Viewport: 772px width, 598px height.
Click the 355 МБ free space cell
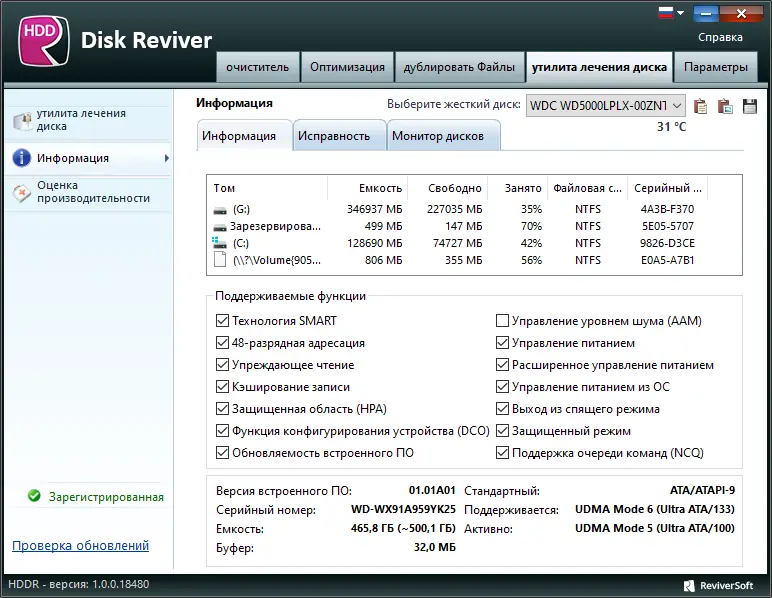click(x=464, y=260)
